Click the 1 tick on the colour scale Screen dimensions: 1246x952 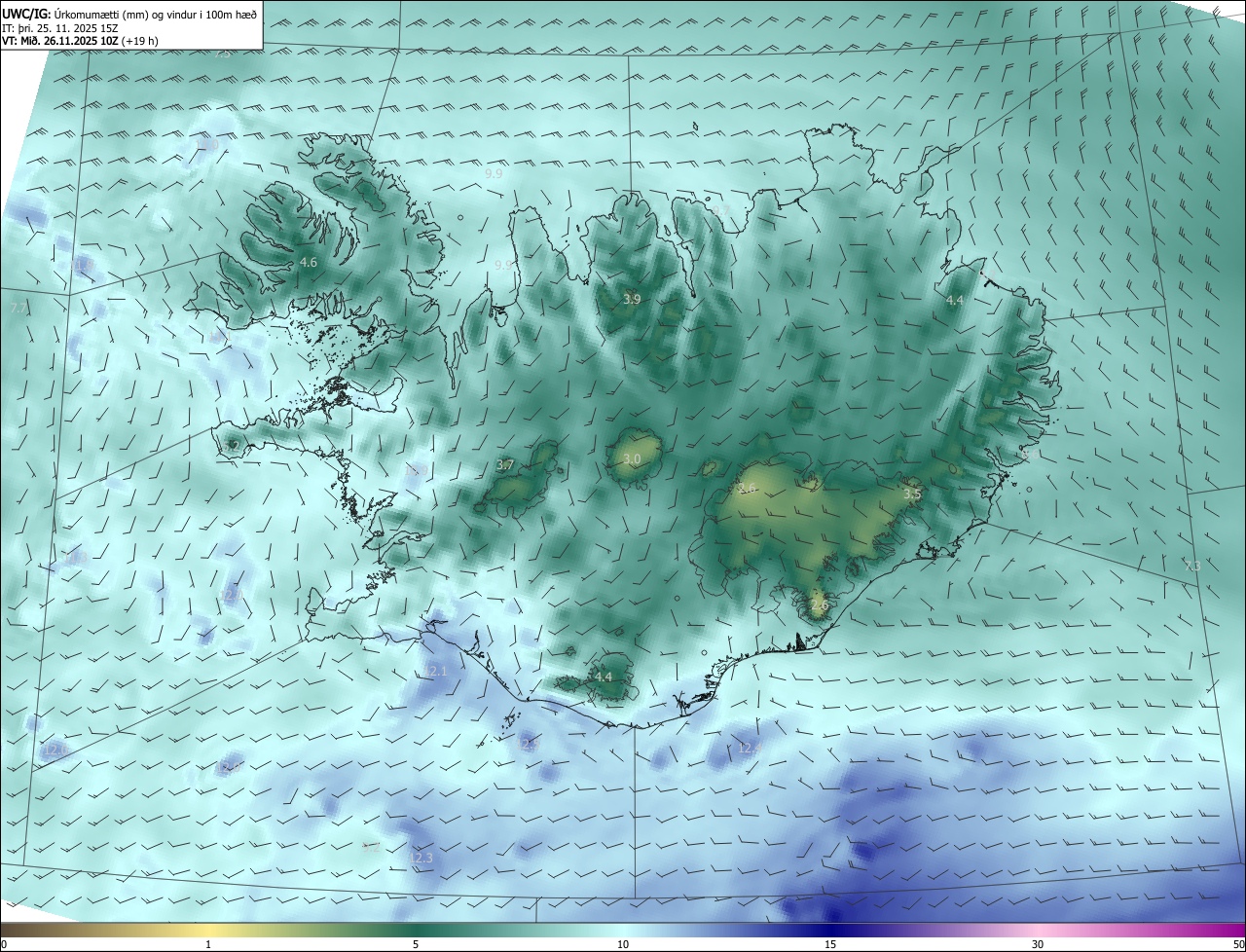click(x=208, y=944)
